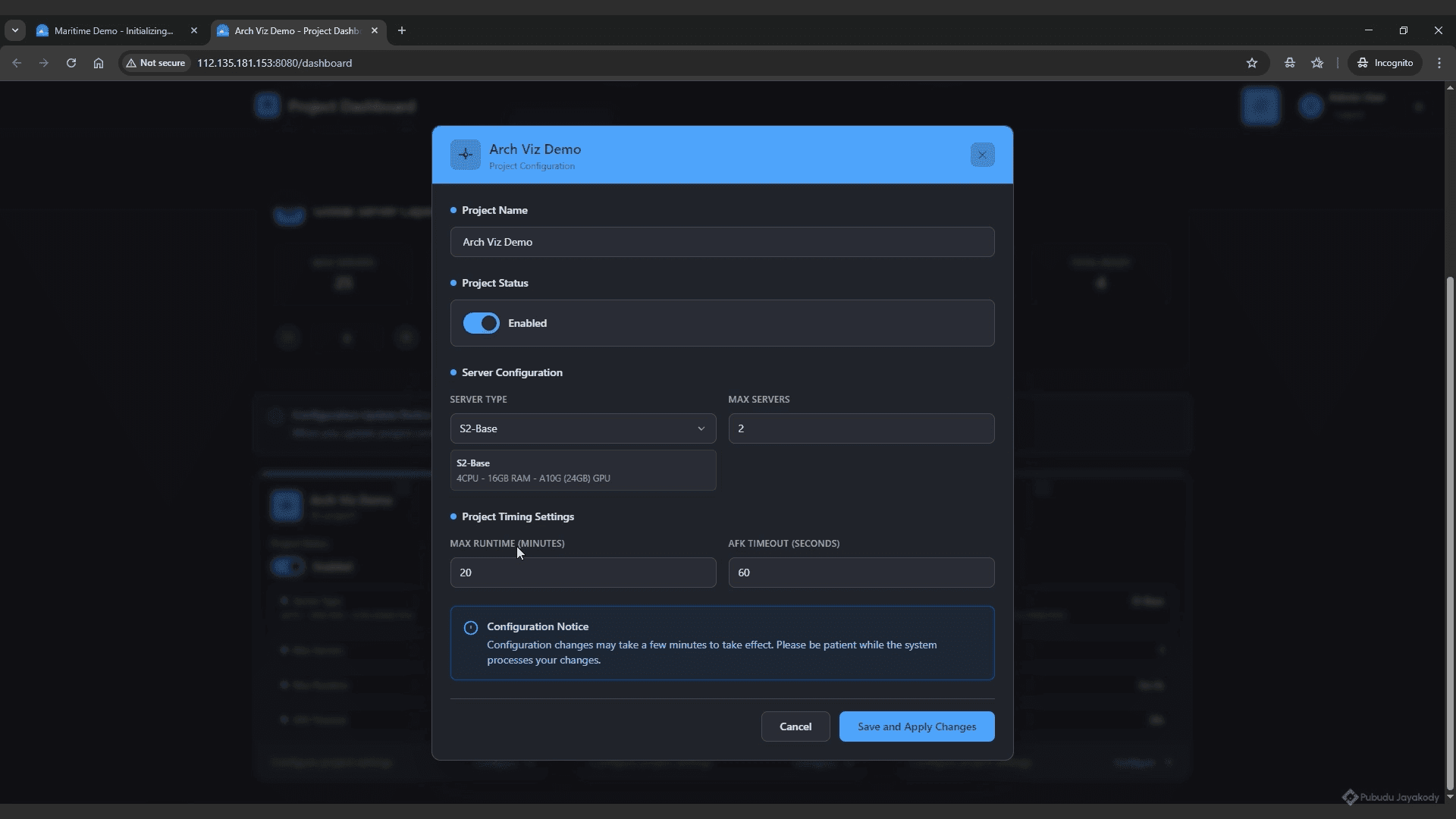Close the Maritime Demo tab

point(194,31)
